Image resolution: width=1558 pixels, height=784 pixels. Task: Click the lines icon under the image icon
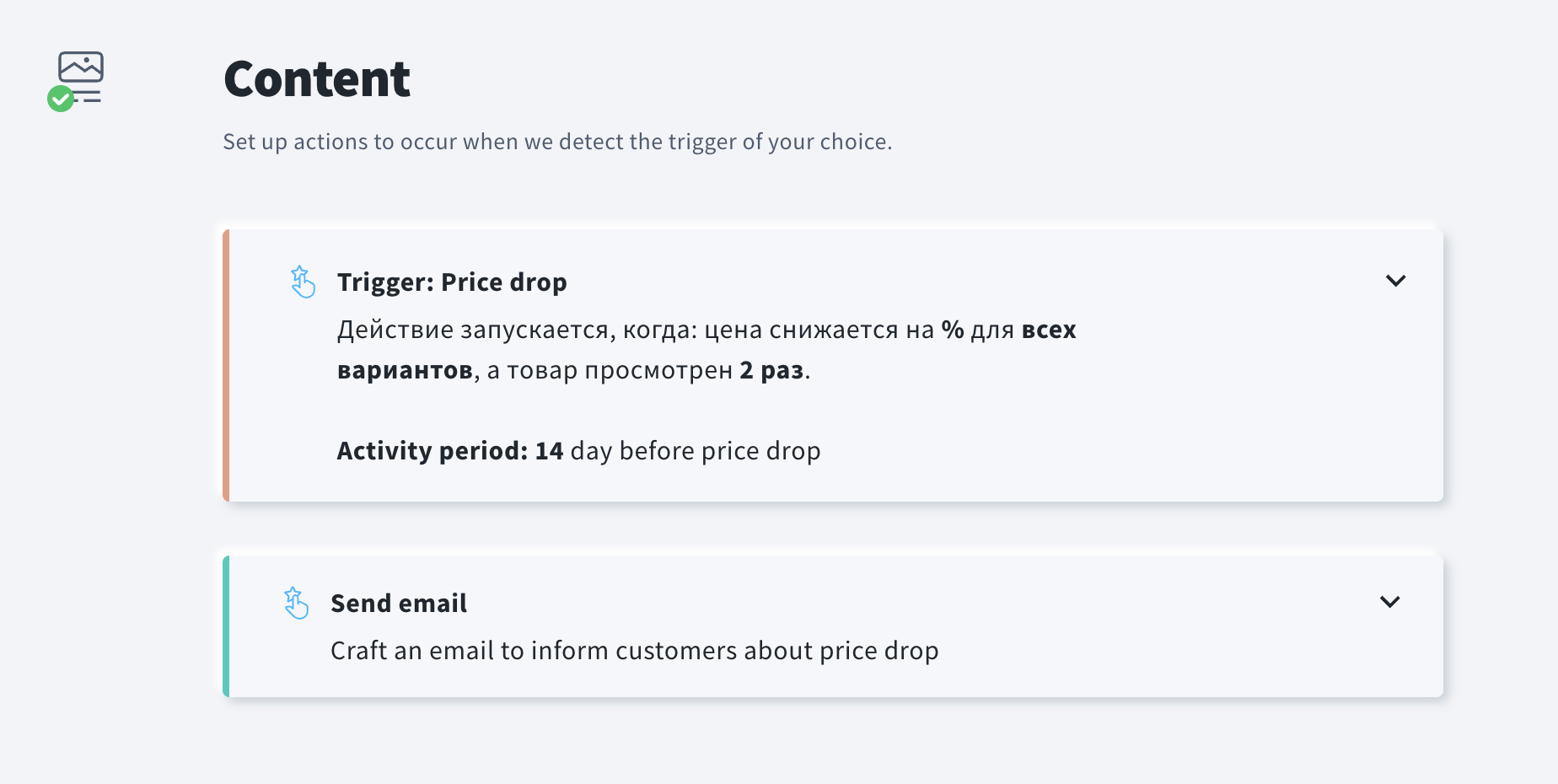88,96
